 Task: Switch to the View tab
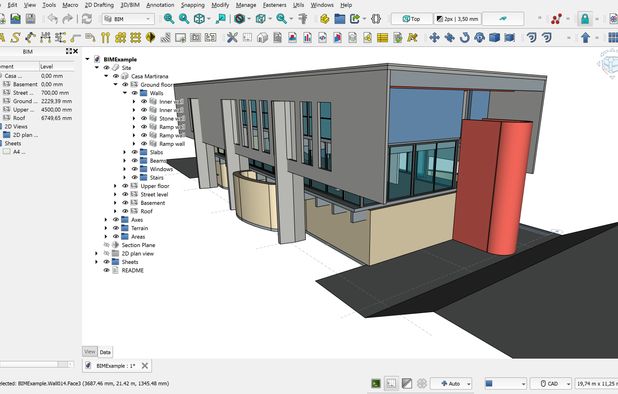90,351
